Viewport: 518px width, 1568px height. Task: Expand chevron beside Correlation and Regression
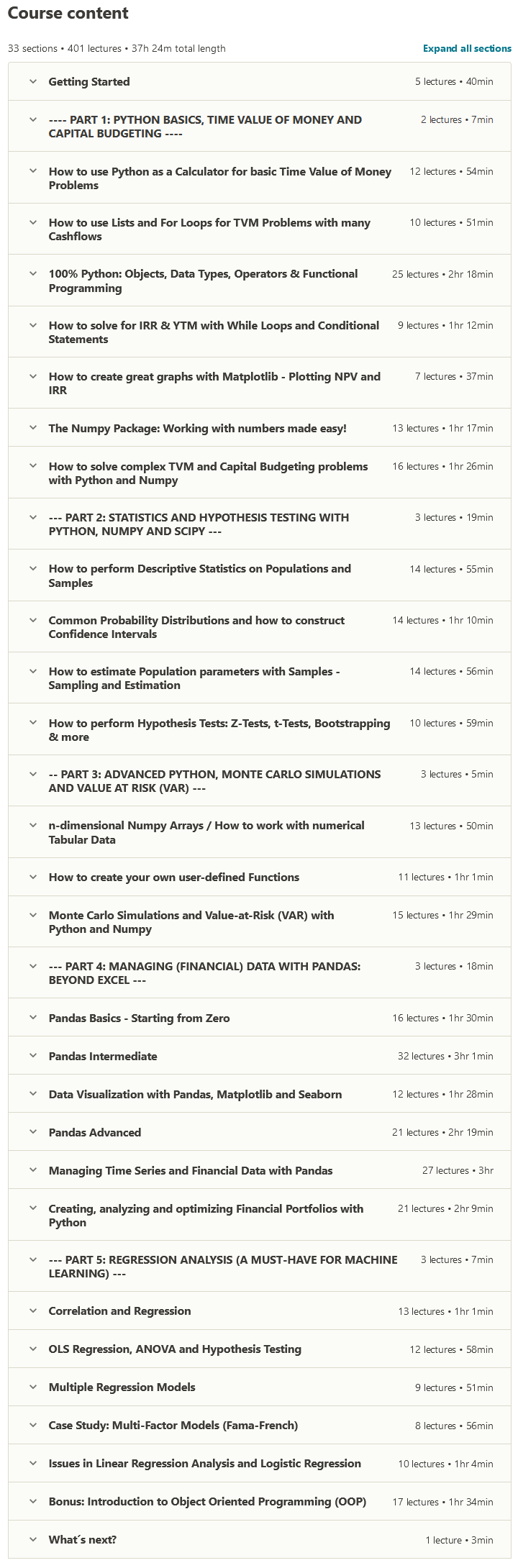pyautogui.click(x=33, y=1311)
